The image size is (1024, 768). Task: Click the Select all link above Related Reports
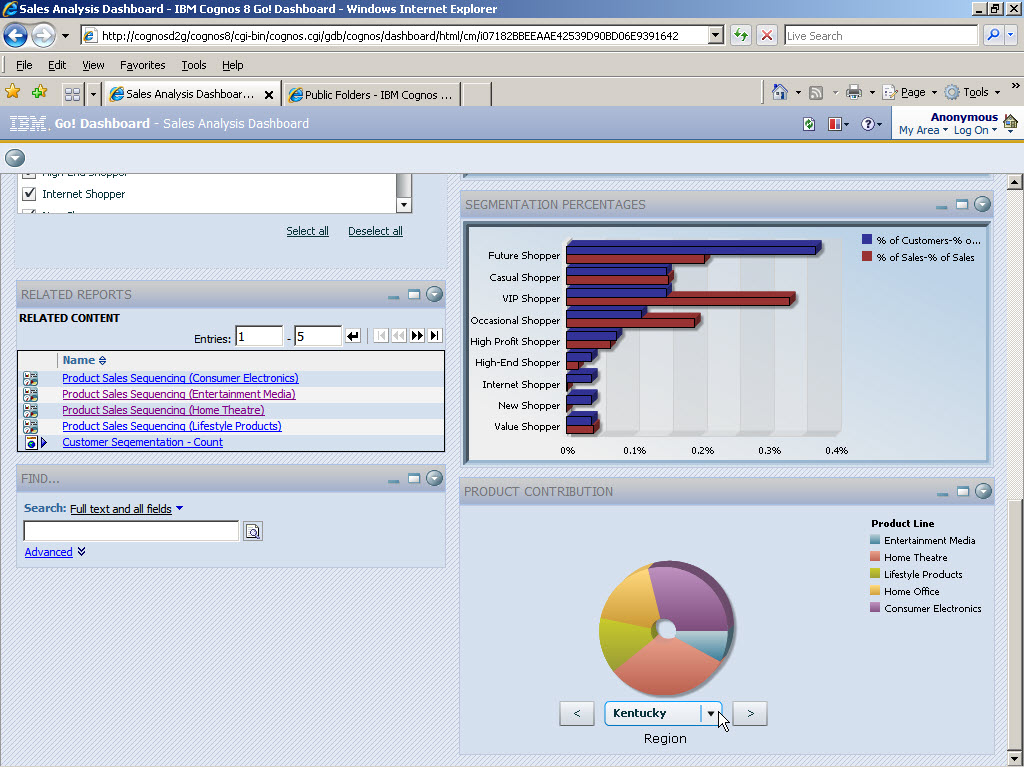click(307, 230)
